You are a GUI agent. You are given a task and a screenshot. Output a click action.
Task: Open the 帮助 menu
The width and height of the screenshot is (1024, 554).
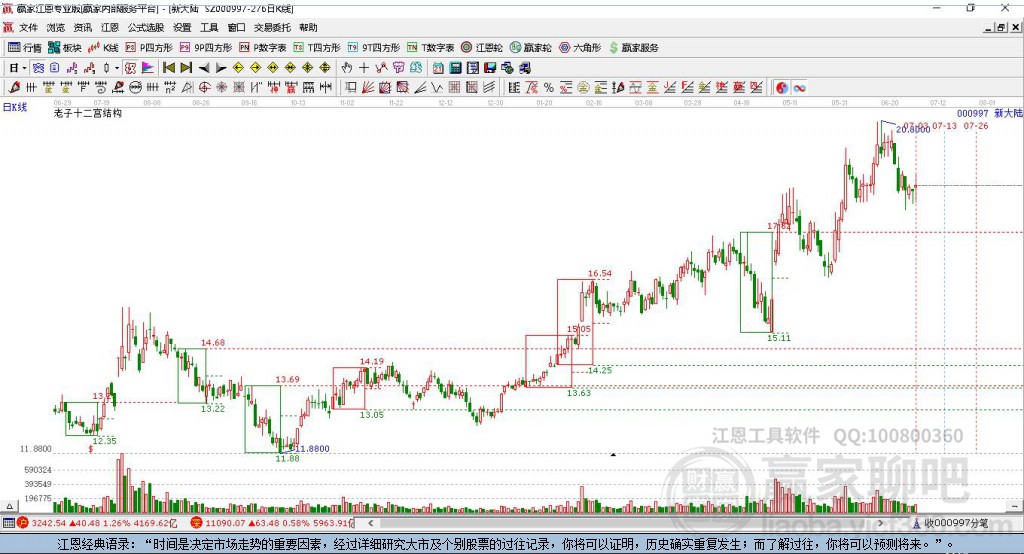pos(308,27)
